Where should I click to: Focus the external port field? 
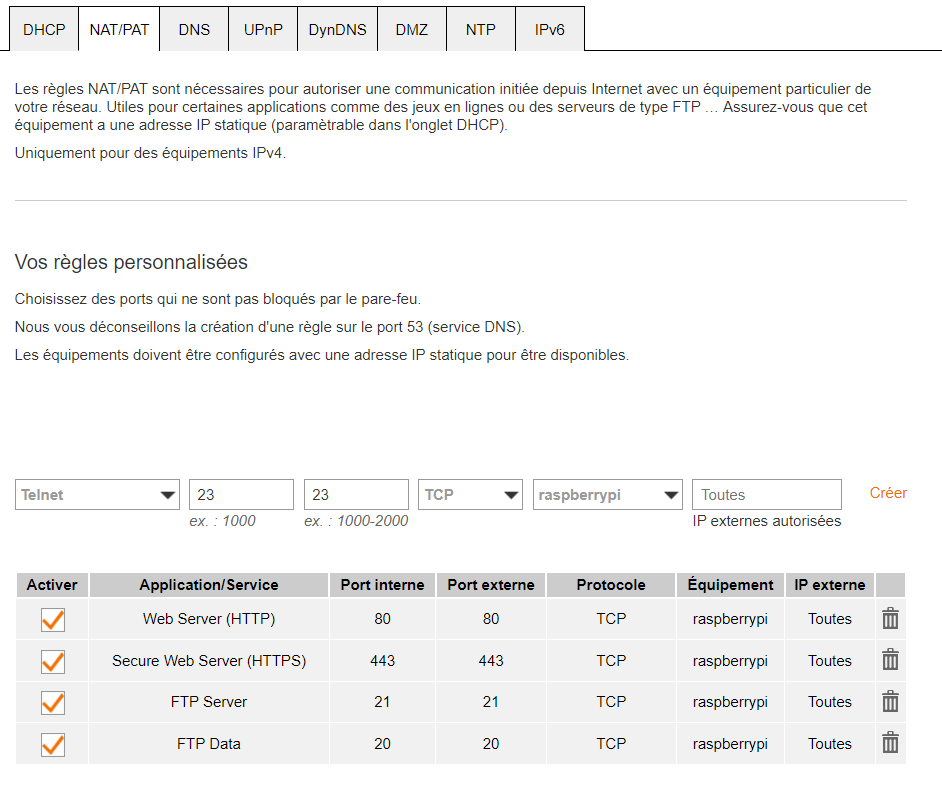click(356, 495)
